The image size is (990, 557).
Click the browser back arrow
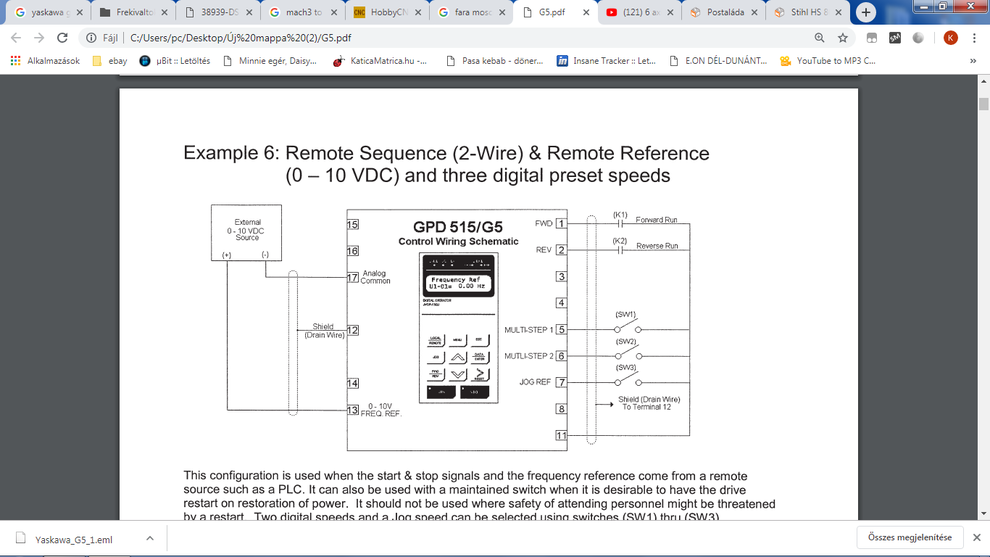(15, 38)
